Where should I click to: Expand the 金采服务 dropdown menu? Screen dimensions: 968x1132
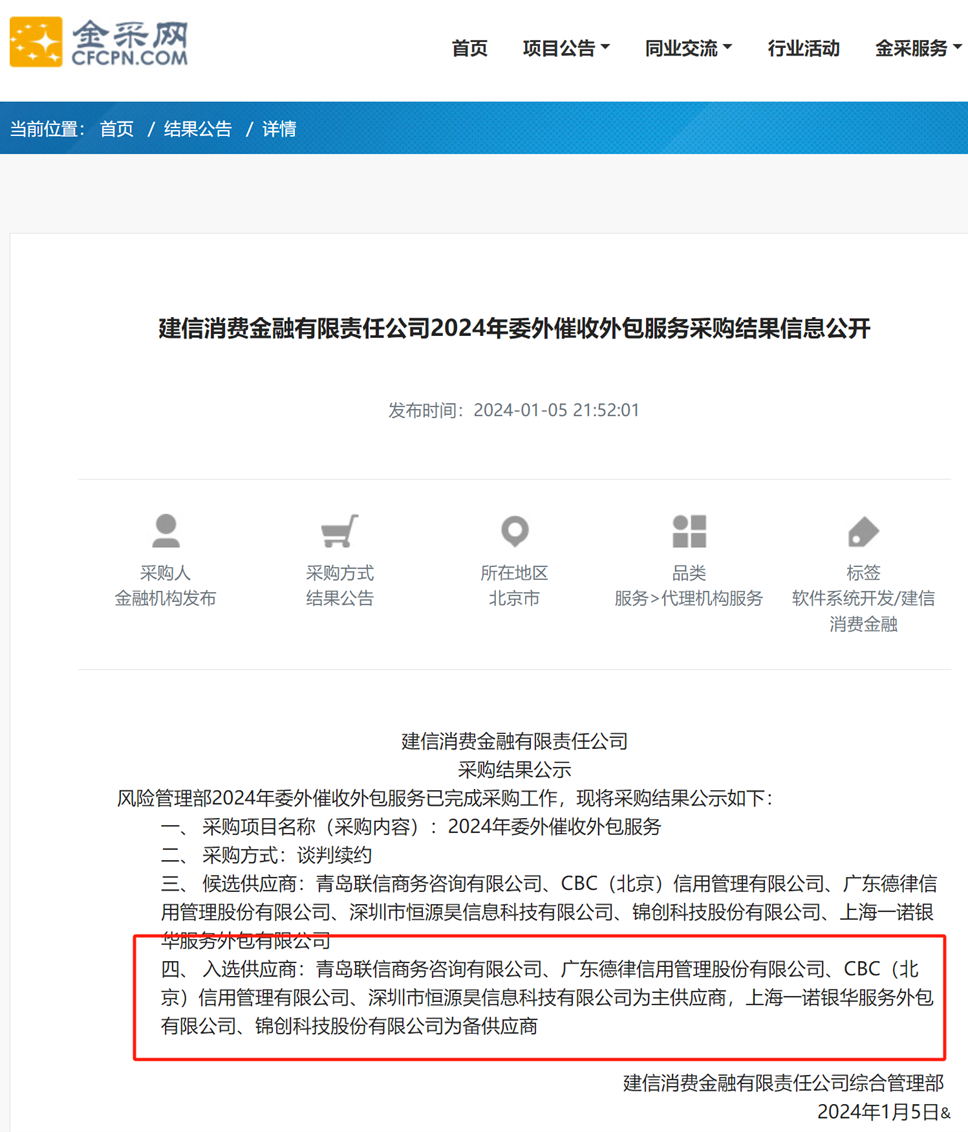[x=918, y=48]
